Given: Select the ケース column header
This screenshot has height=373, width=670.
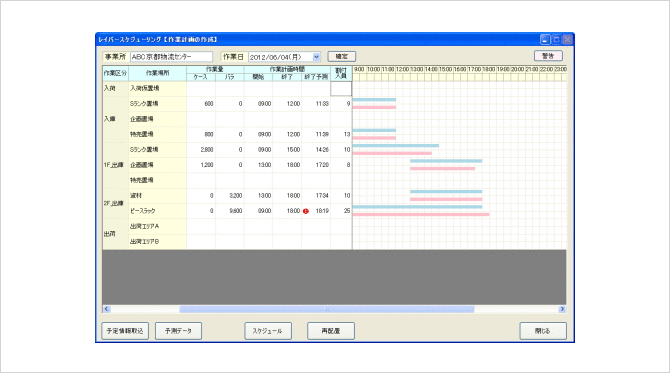Looking at the screenshot, I should tap(200, 77).
